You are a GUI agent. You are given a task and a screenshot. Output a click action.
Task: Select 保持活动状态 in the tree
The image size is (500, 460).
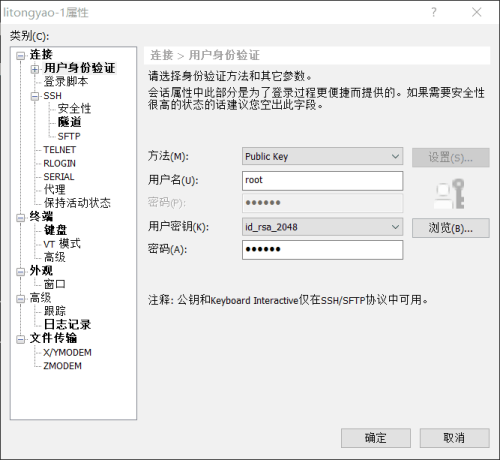77,203
